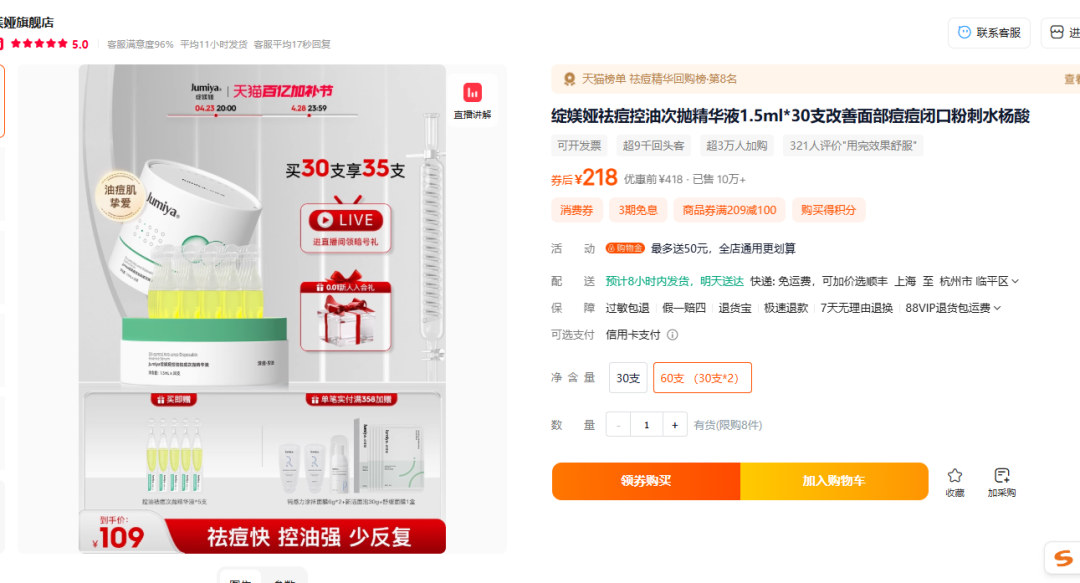This screenshot has width=1080, height=583.
Task: Click the 3期免息 installment tag
Action: click(638, 210)
